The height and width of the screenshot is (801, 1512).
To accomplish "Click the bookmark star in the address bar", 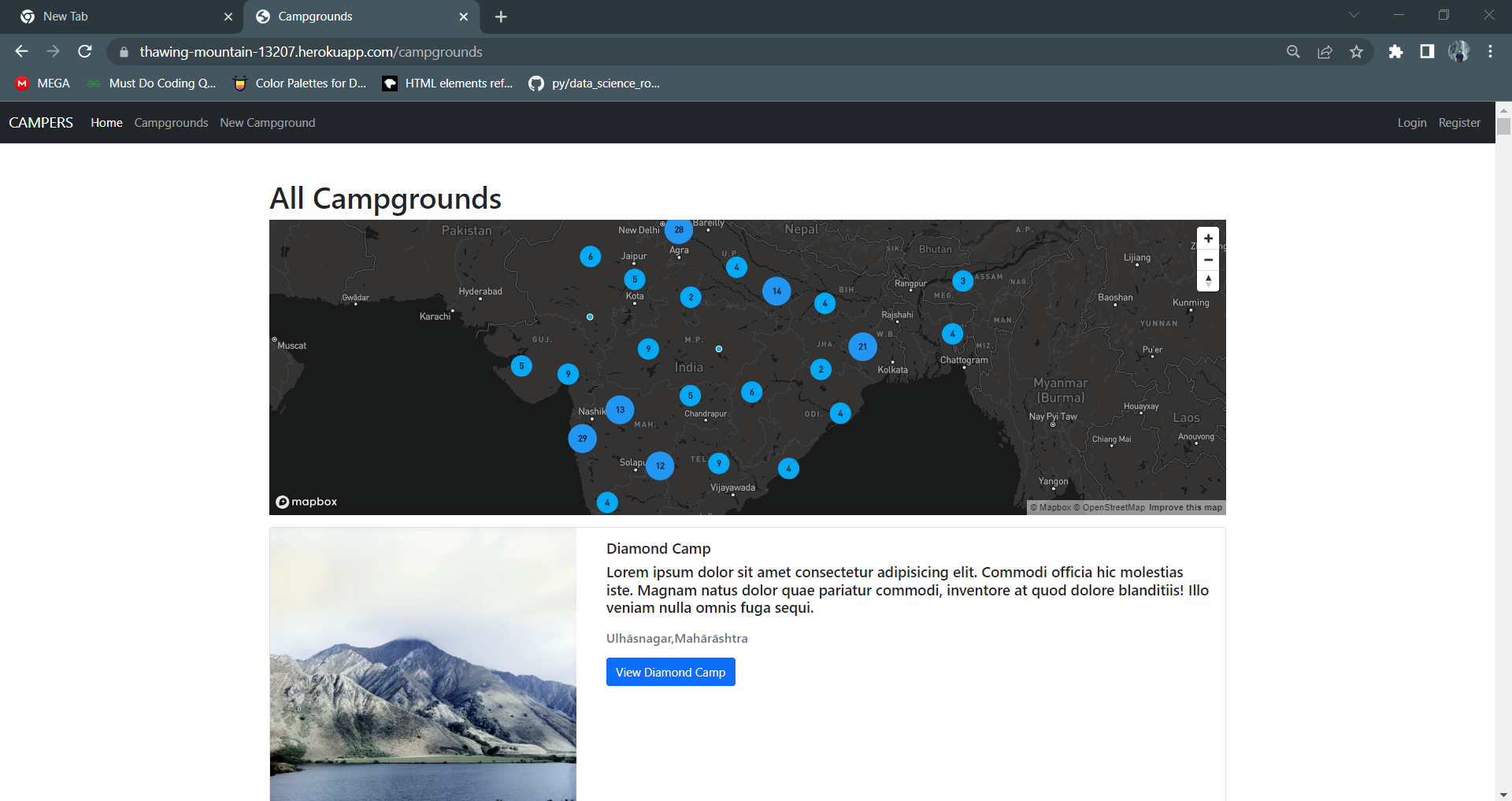I will (x=1356, y=51).
